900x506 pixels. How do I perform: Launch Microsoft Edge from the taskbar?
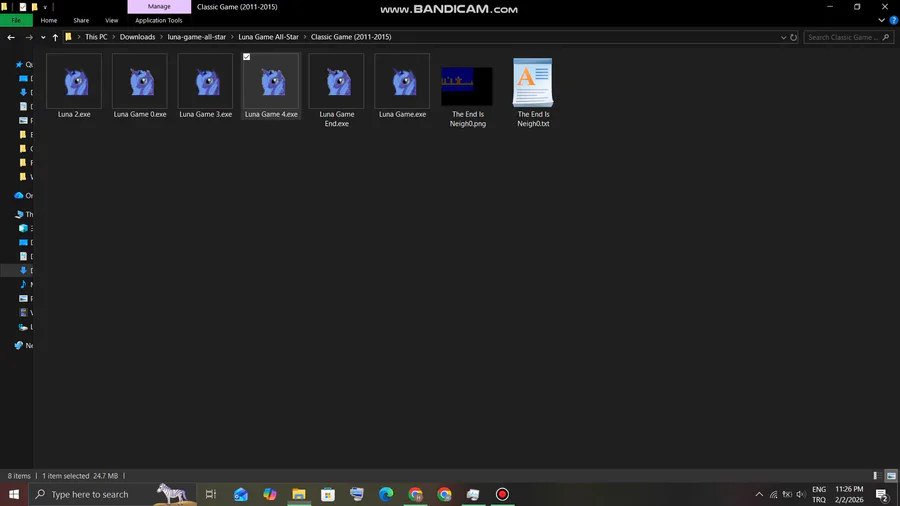(386, 494)
